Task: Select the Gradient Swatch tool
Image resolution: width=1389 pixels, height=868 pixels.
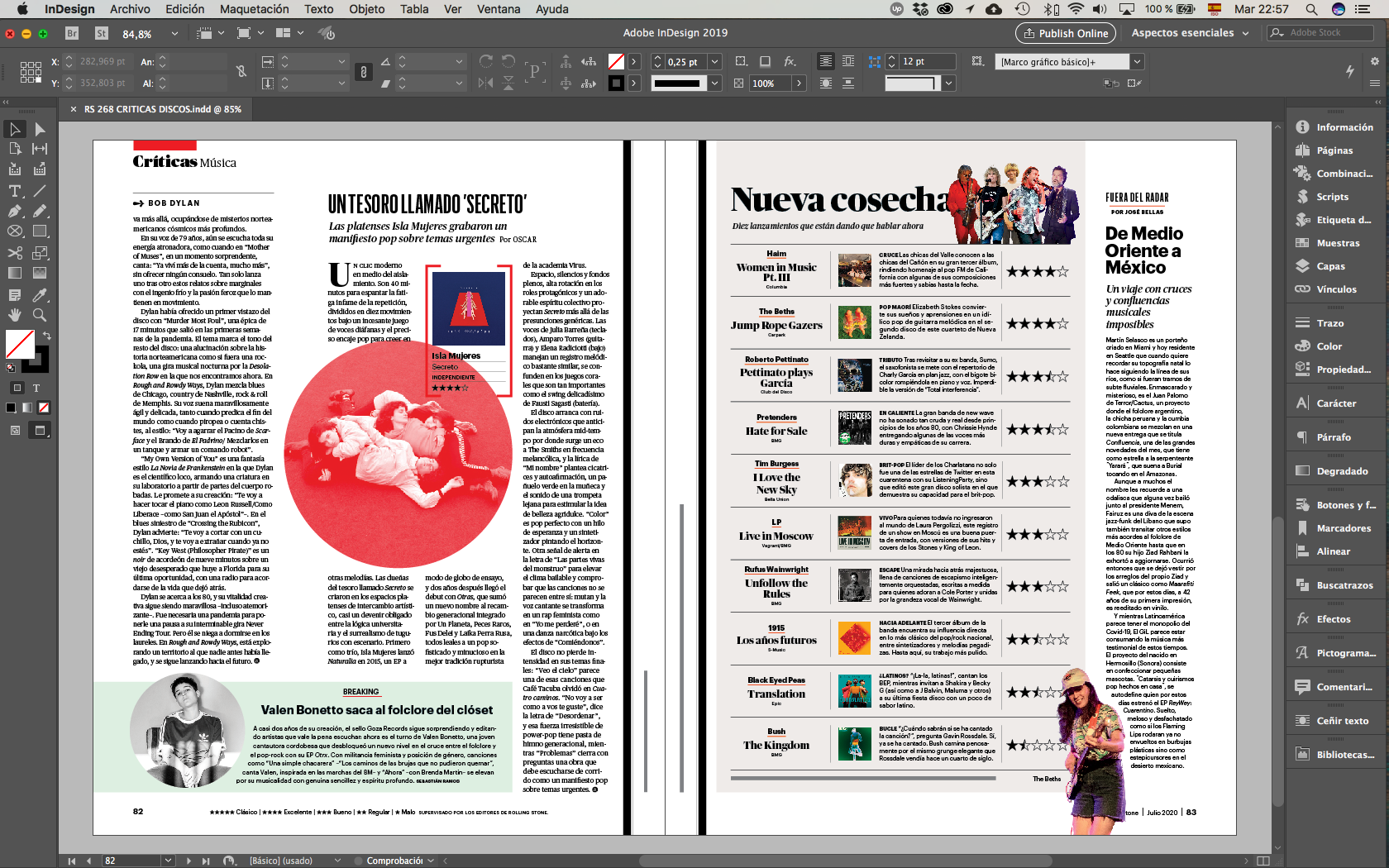Action: click(x=15, y=273)
